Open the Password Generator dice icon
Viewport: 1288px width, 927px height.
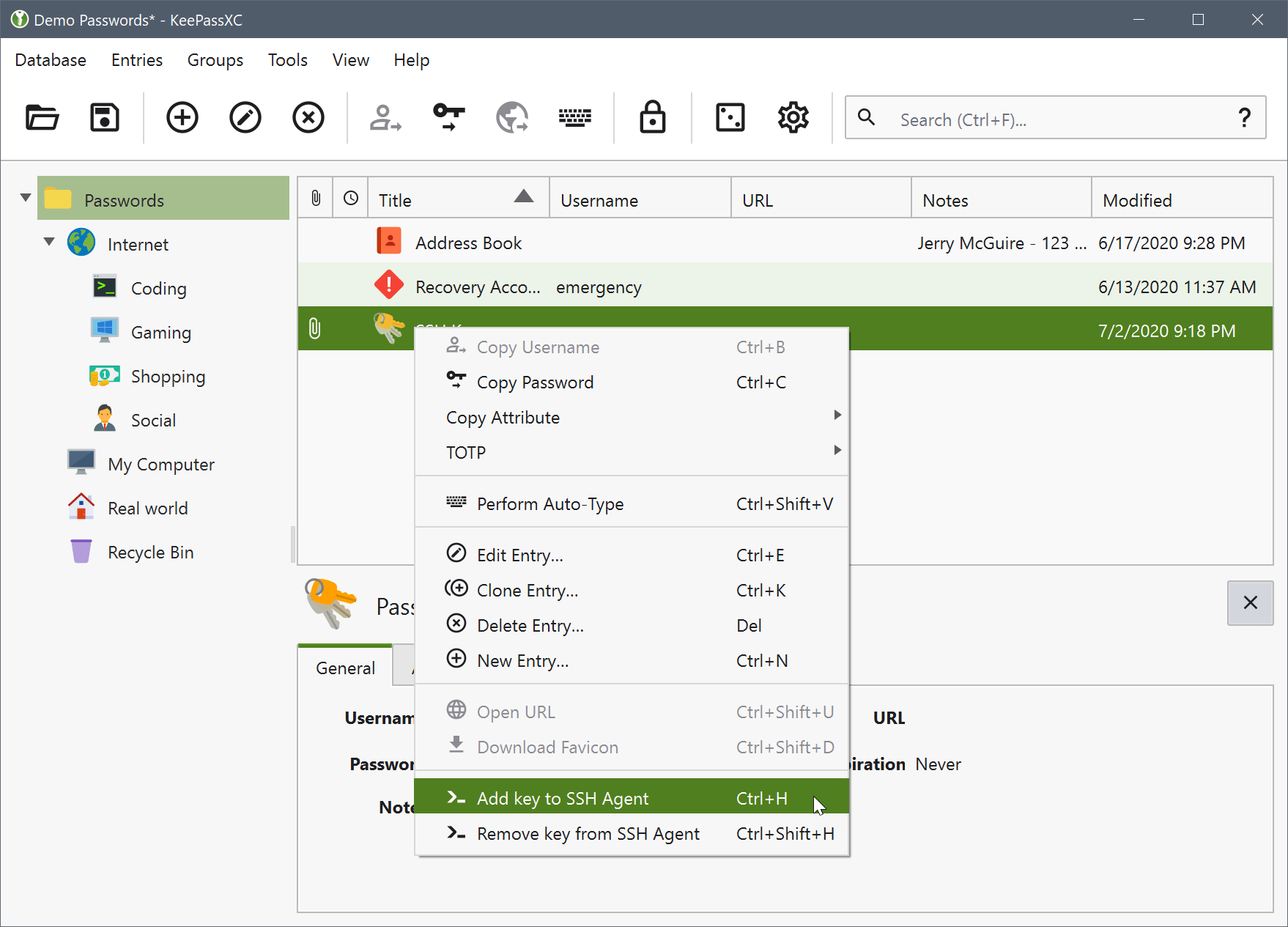point(730,117)
